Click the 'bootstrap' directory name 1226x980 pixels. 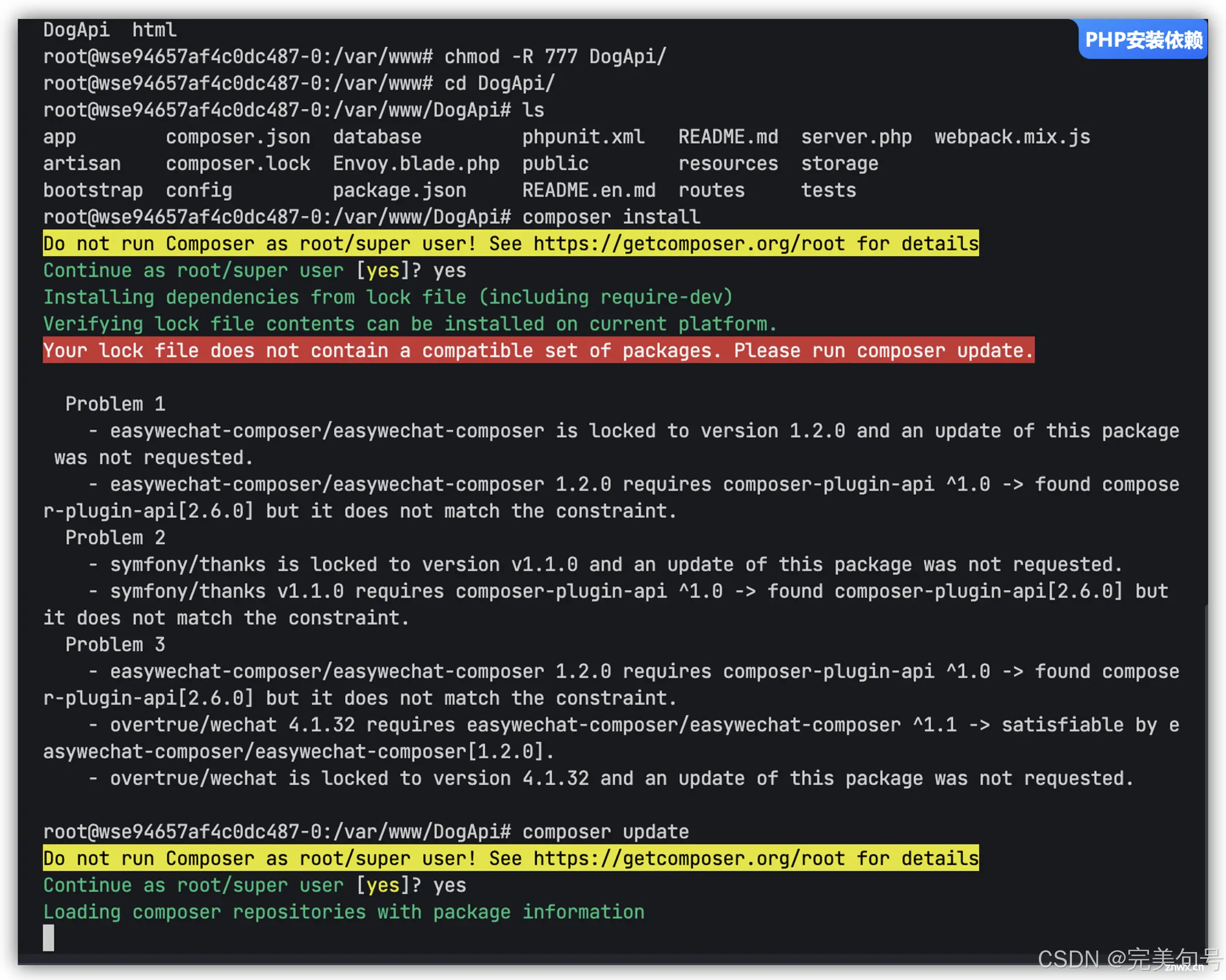tap(93, 191)
